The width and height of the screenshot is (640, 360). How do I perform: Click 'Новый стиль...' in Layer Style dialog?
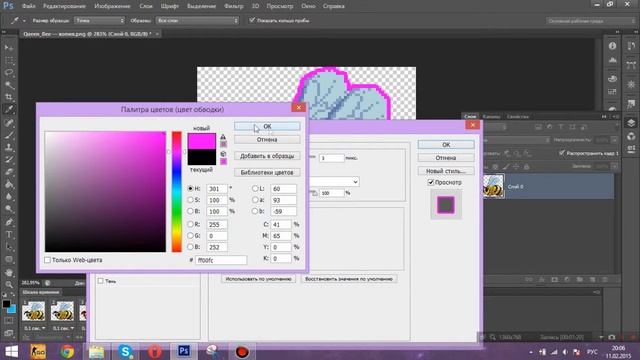pos(446,171)
